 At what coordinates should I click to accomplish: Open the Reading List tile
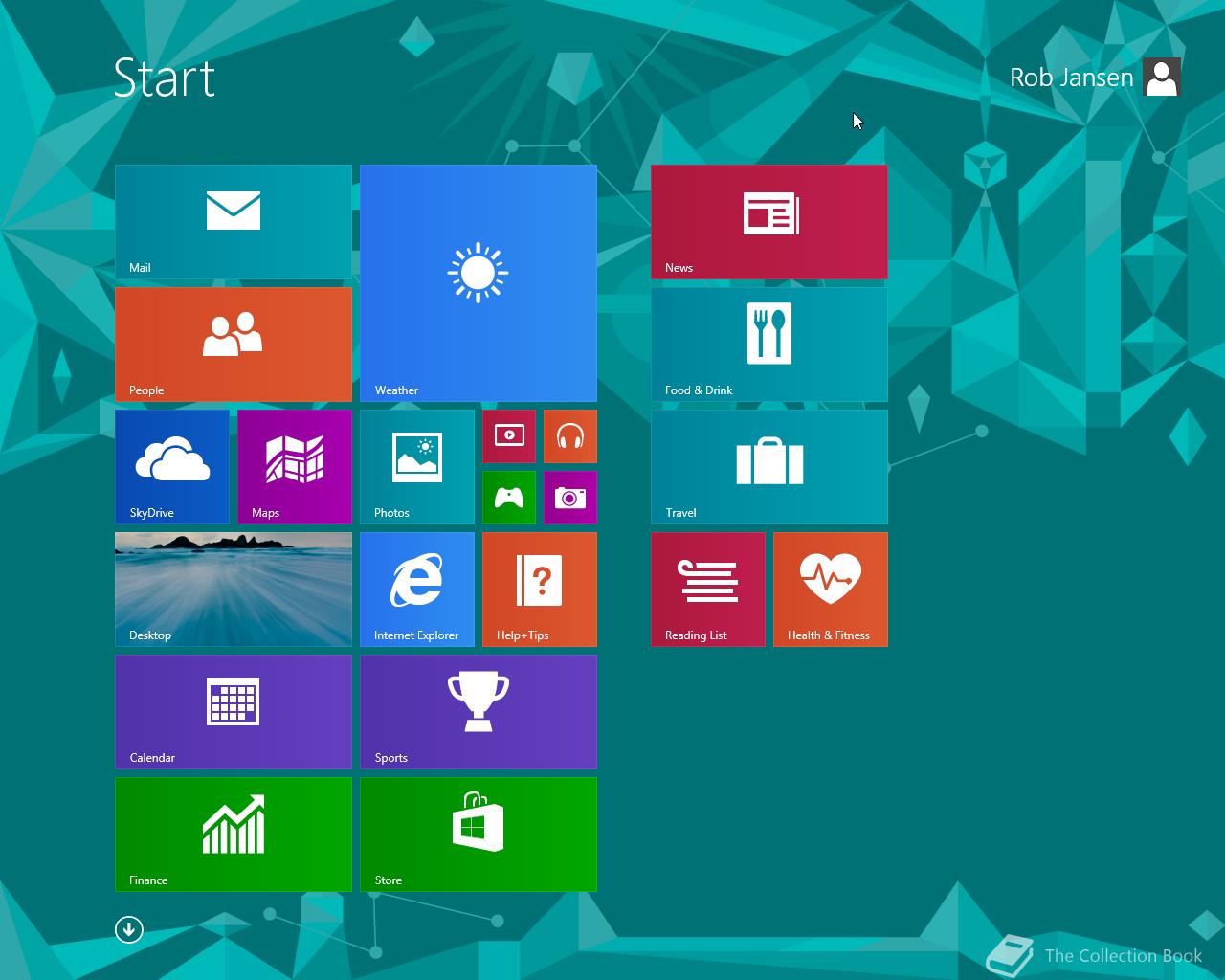pos(708,590)
